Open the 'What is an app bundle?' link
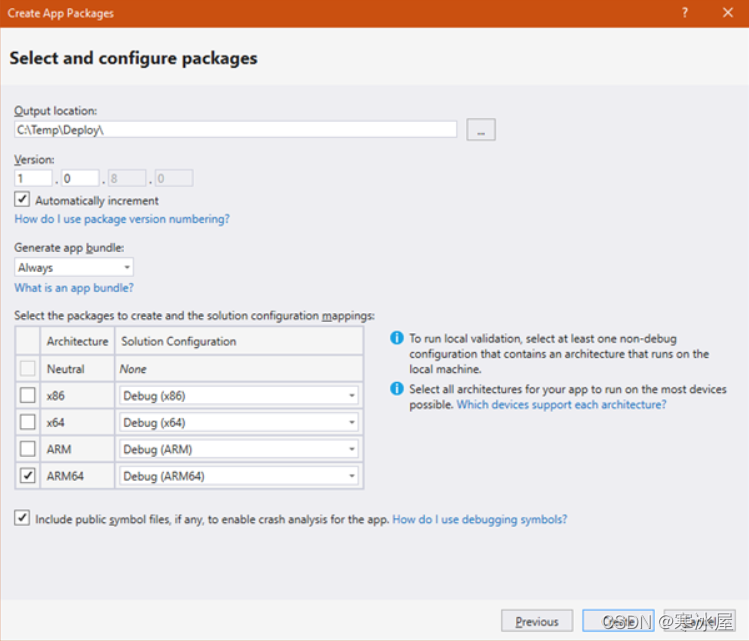749x641 pixels. pyautogui.click(x=74, y=288)
